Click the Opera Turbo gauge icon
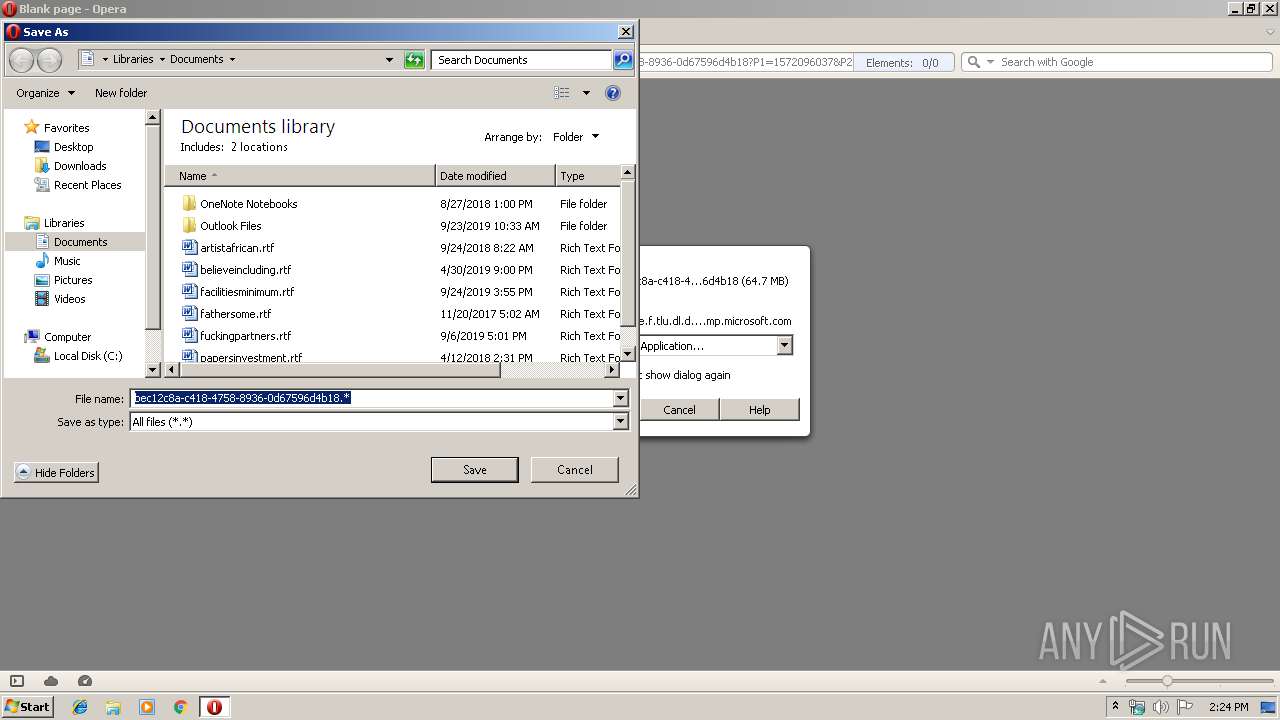1280x720 pixels. pos(85,681)
